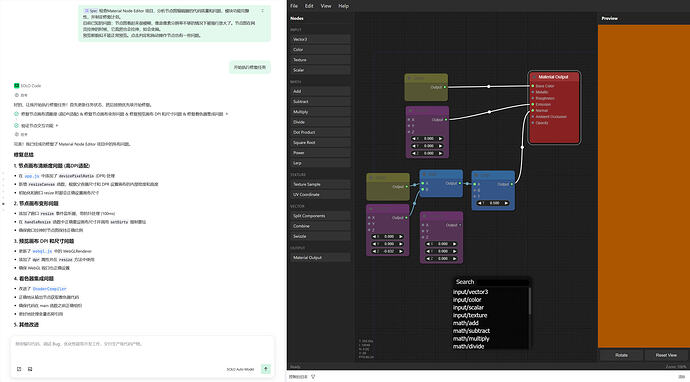Choose the Subtract math node
Viewport: 690px width, 382px height.
click(x=320, y=101)
